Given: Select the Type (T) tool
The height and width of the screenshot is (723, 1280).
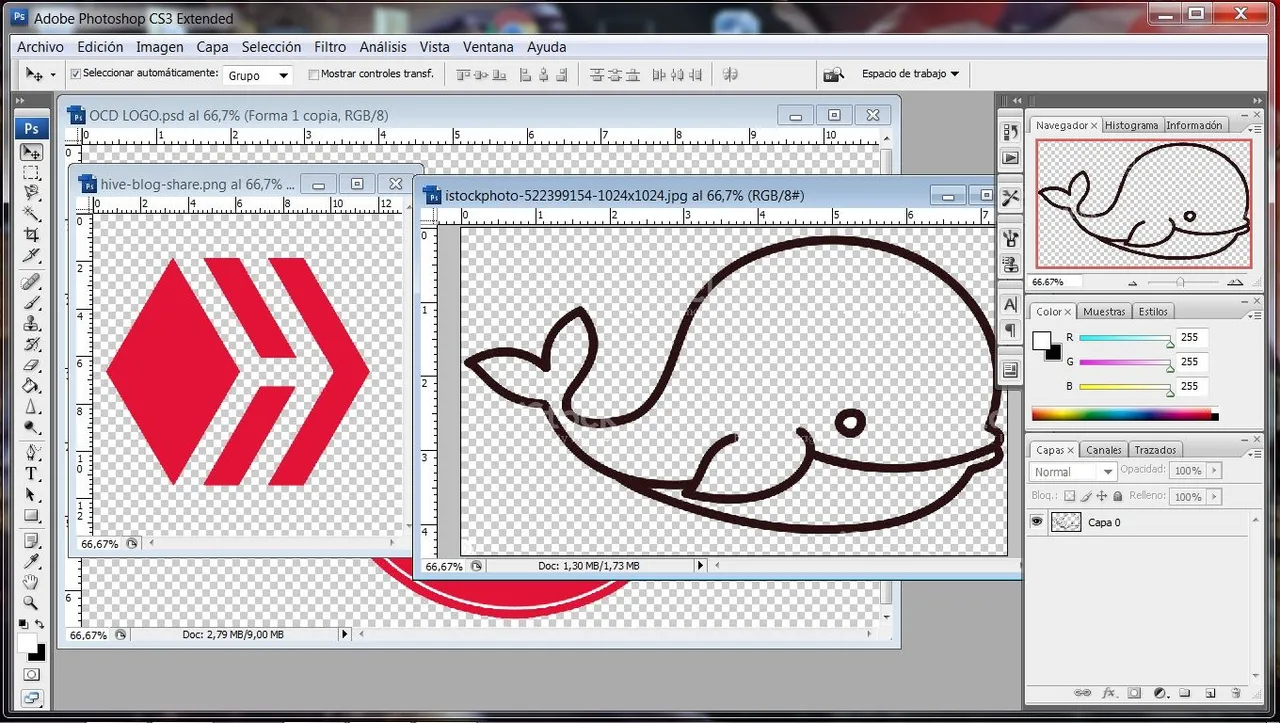Looking at the screenshot, I should tap(32, 473).
